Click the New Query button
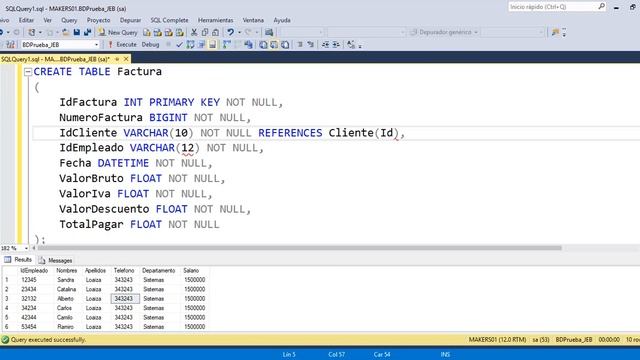The height and width of the screenshot is (360, 640). tap(118, 32)
